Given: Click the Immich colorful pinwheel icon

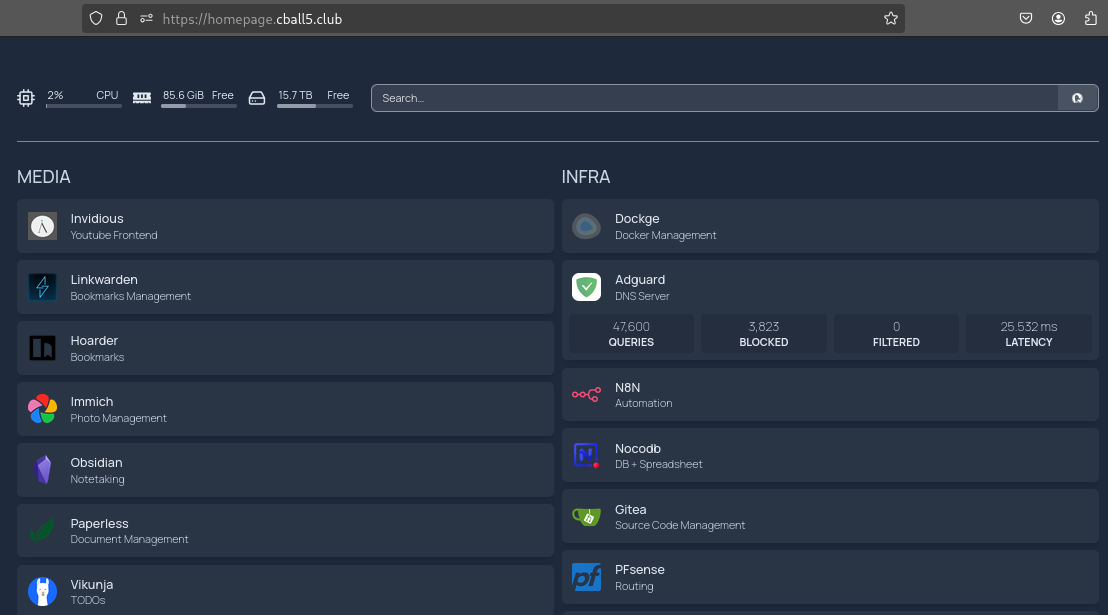Looking at the screenshot, I should click(x=42, y=409).
